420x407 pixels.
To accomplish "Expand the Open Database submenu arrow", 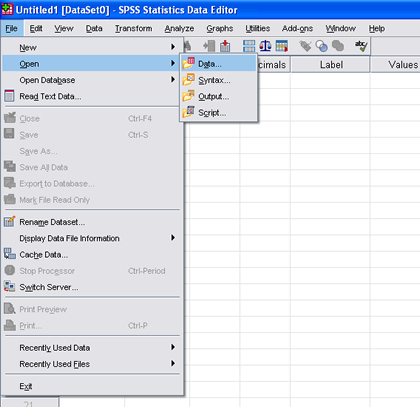I will (173, 79).
